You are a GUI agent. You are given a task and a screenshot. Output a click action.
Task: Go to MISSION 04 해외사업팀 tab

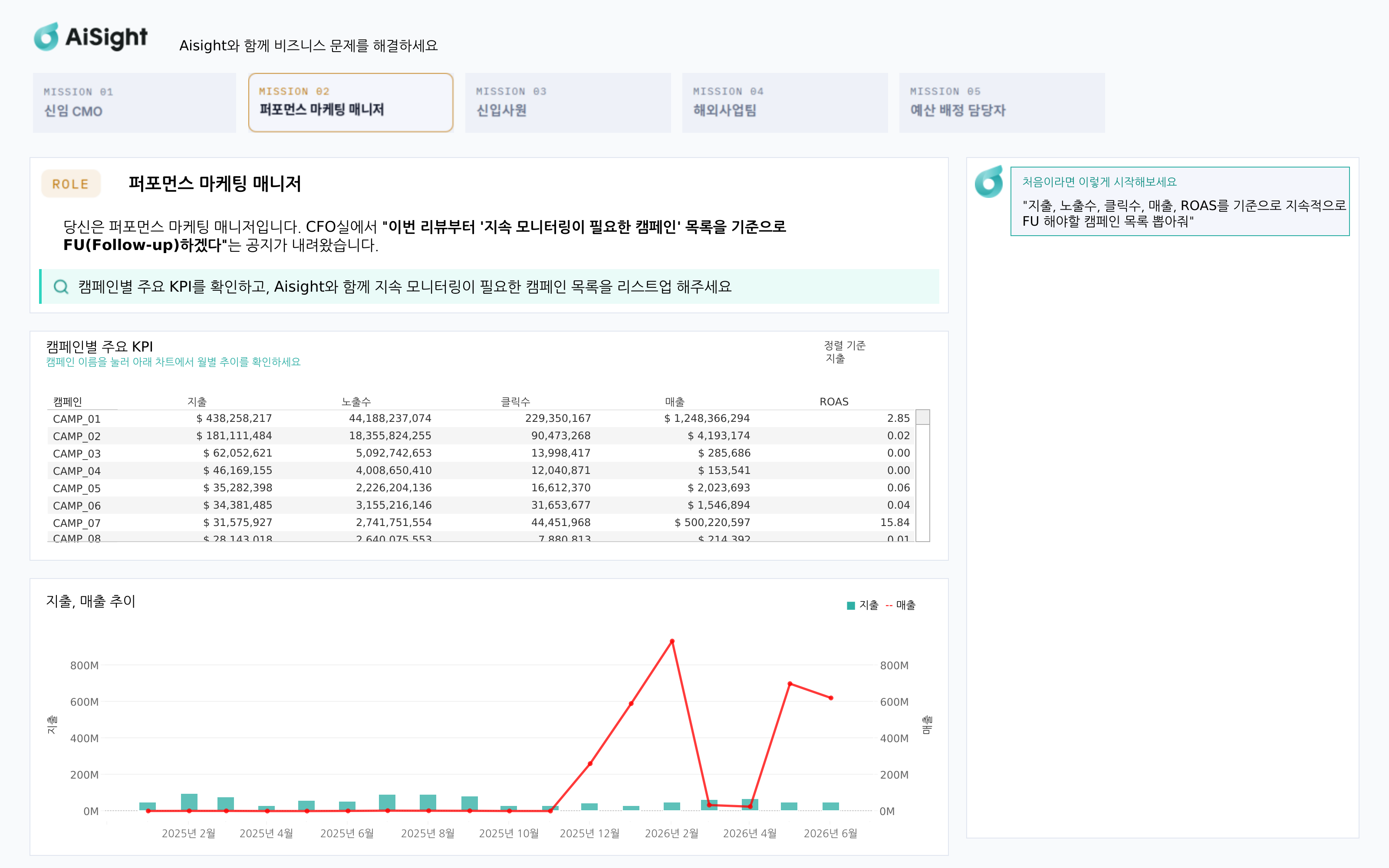785,103
